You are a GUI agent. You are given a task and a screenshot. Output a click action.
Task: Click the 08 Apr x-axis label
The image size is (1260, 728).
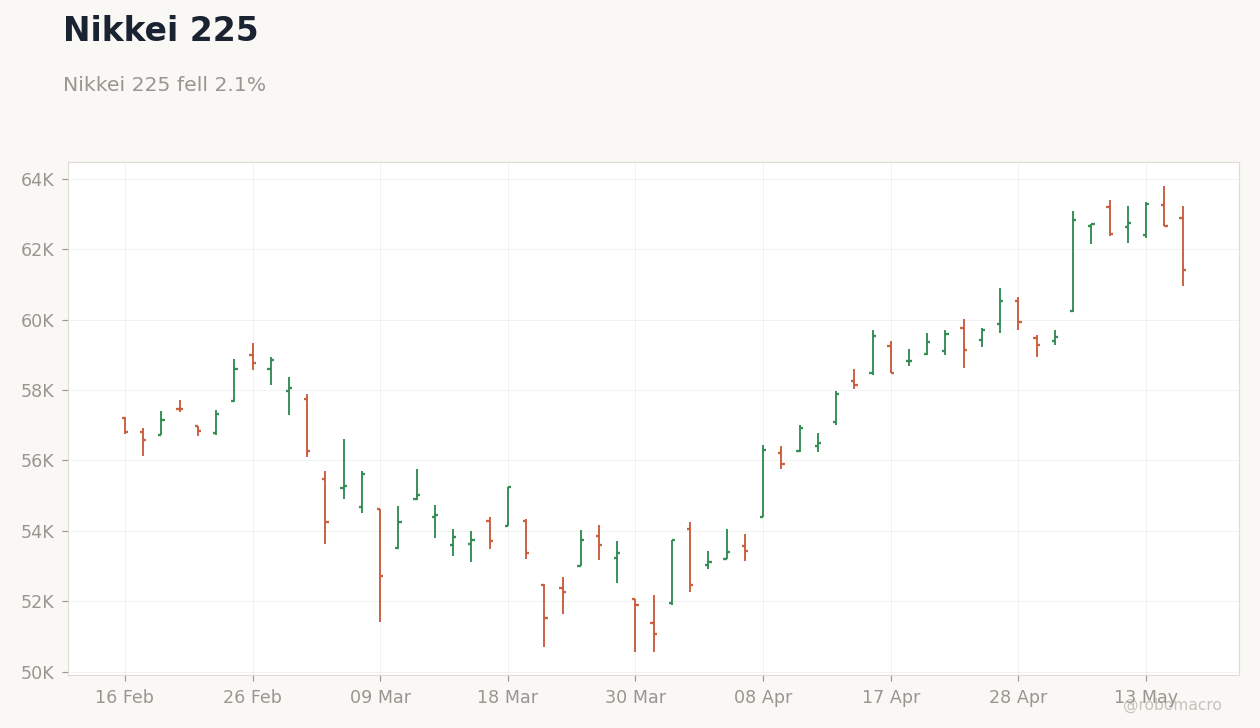(x=763, y=698)
